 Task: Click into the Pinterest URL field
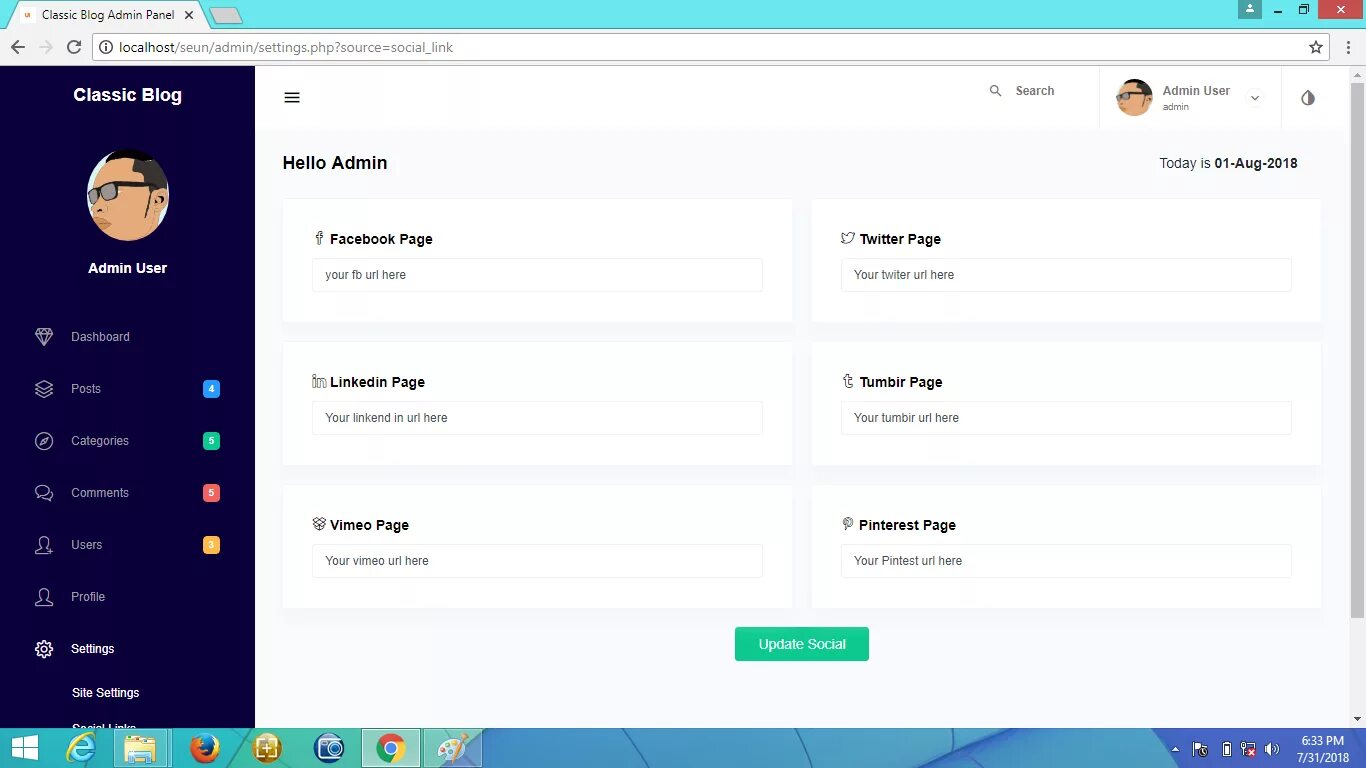[1066, 561]
